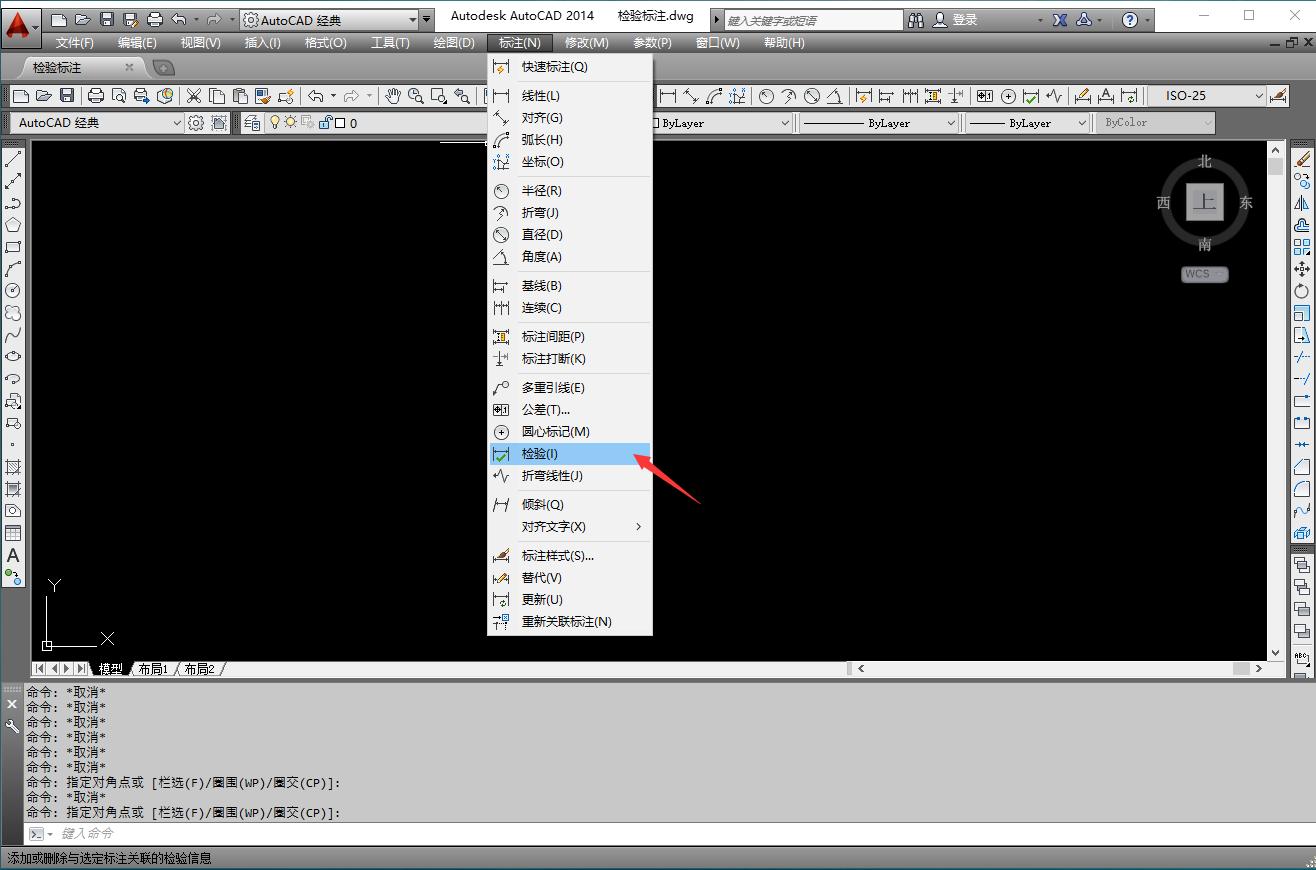Click the Diameter dimension toolbar icon
Screen dimensions: 1316x870
tap(812, 96)
